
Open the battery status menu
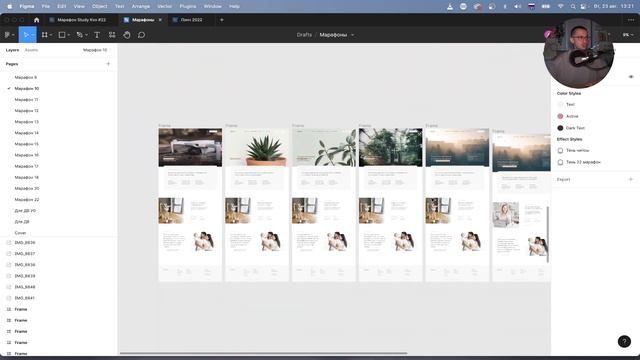click(x=546, y=7)
